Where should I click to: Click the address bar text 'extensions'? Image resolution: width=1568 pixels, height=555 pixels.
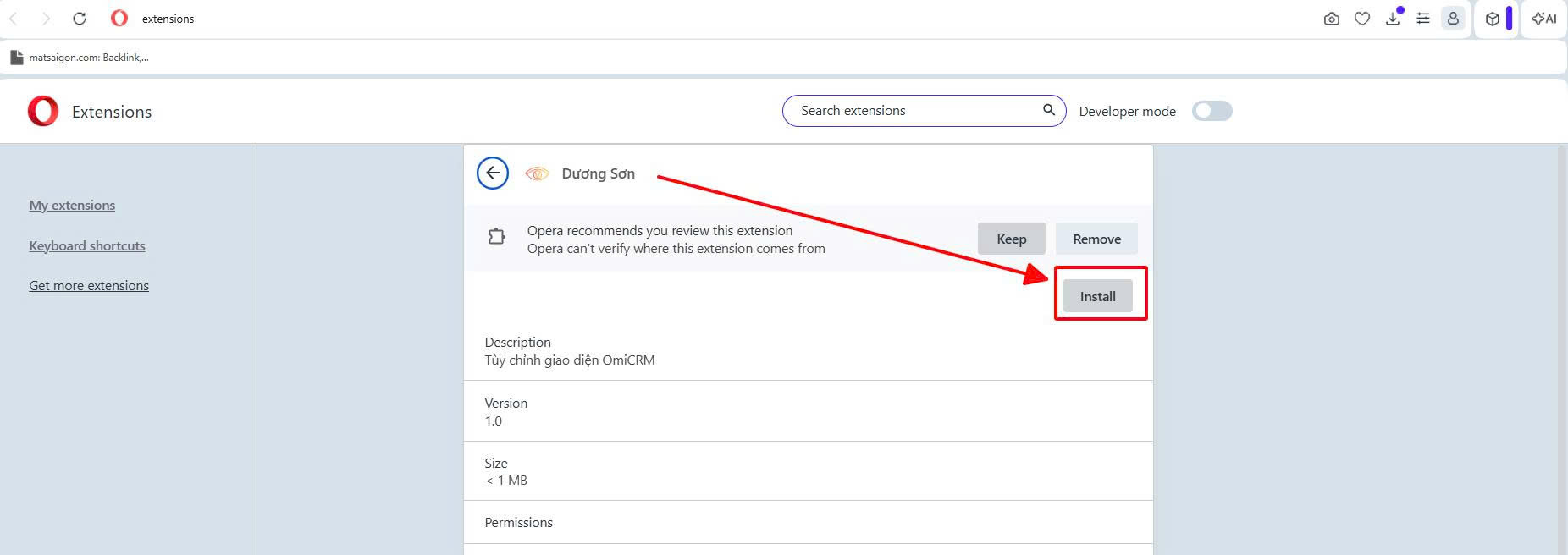(x=168, y=19)
